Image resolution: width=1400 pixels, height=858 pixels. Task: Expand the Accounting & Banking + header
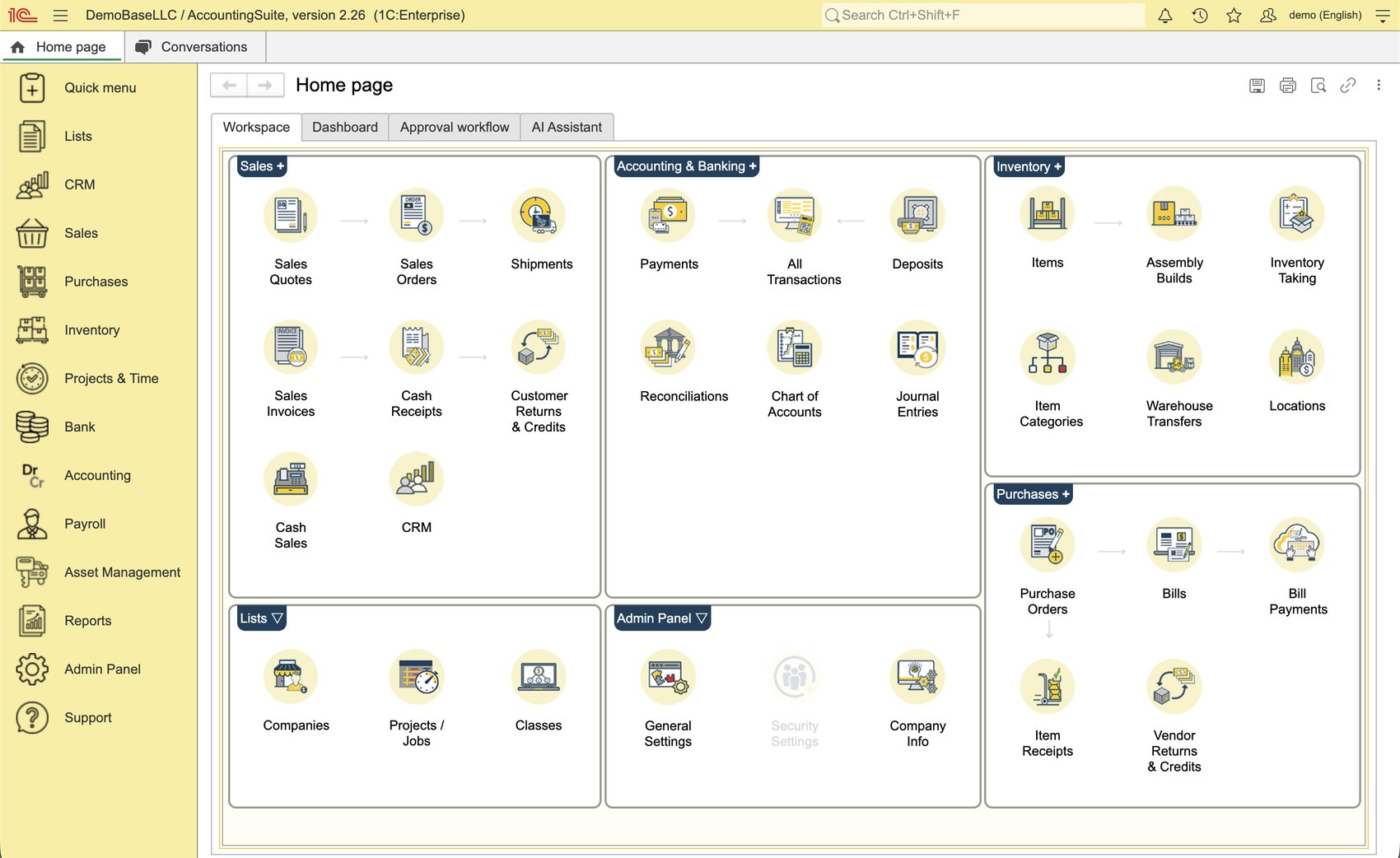(686, 166)
